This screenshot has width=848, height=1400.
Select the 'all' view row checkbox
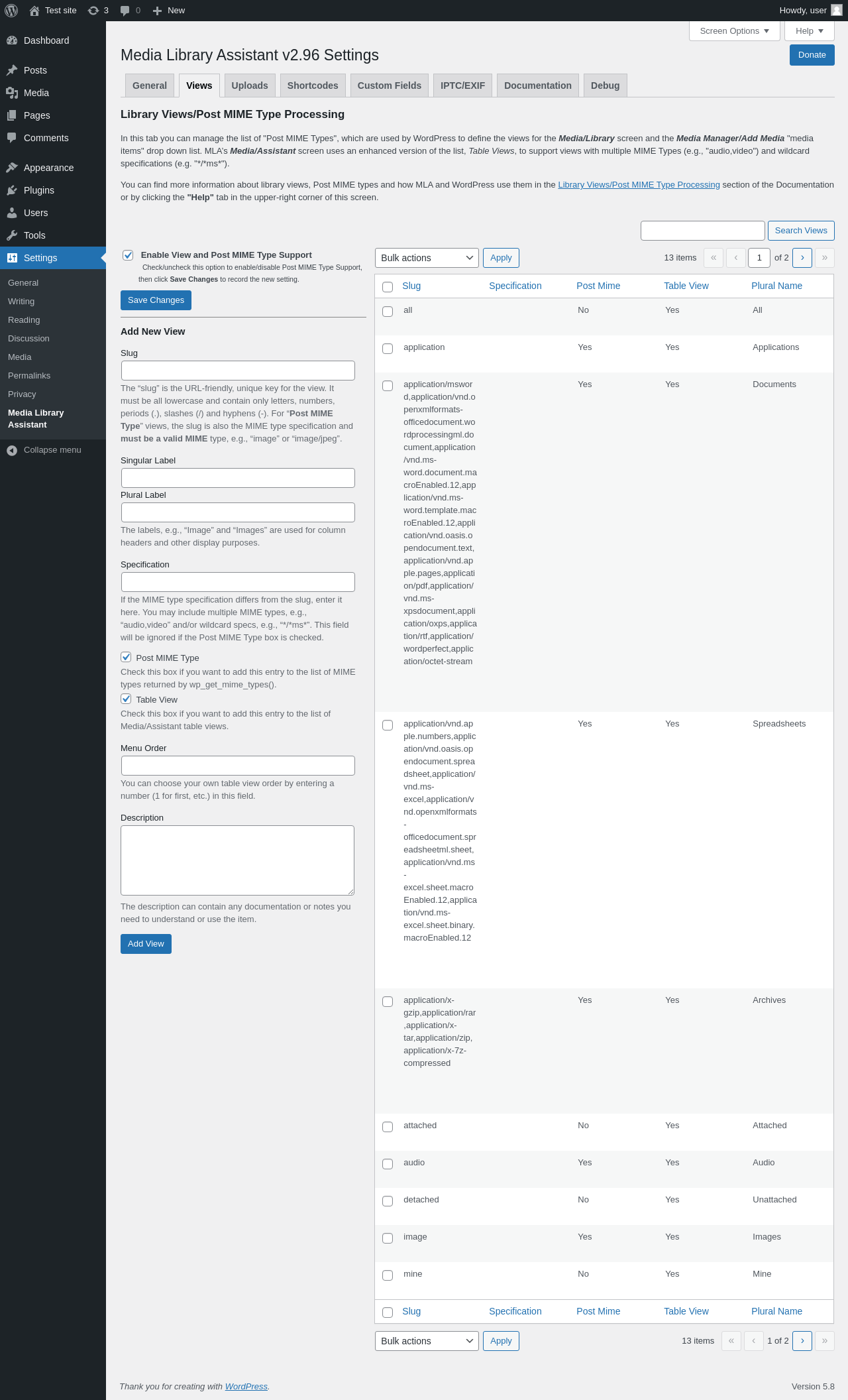[388, 312]
